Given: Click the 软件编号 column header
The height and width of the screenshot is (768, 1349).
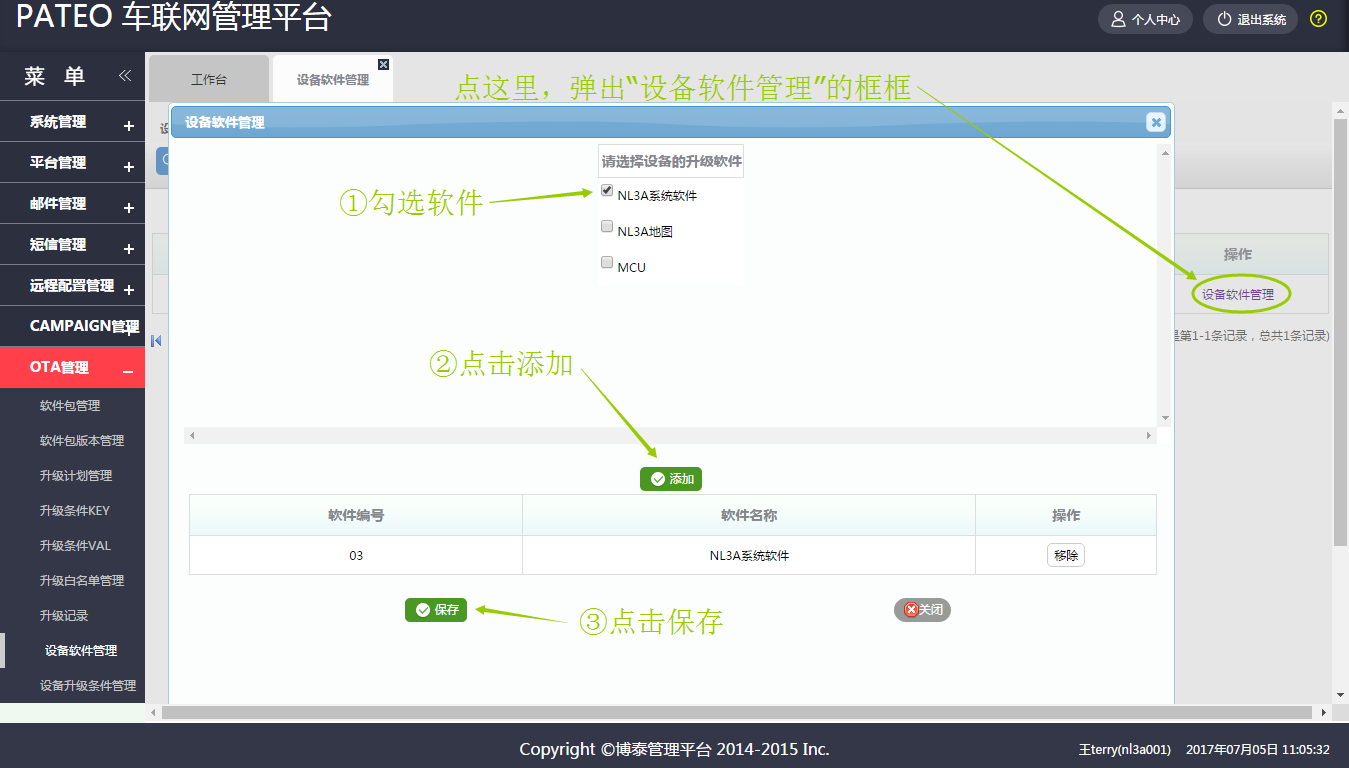Looking at the screenshot, I should click(356, 515).
